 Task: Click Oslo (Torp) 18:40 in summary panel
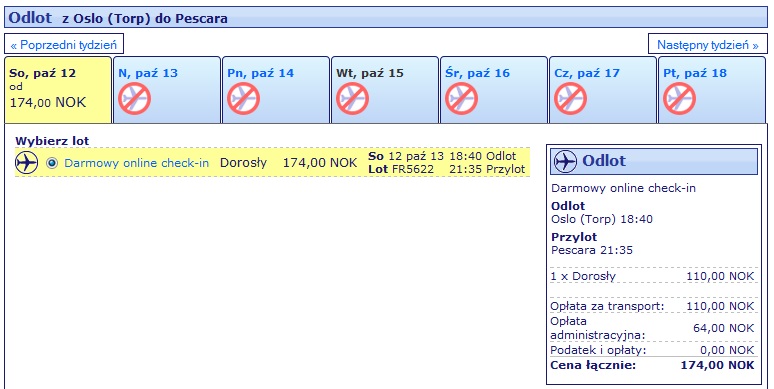(x=602, y=219)
